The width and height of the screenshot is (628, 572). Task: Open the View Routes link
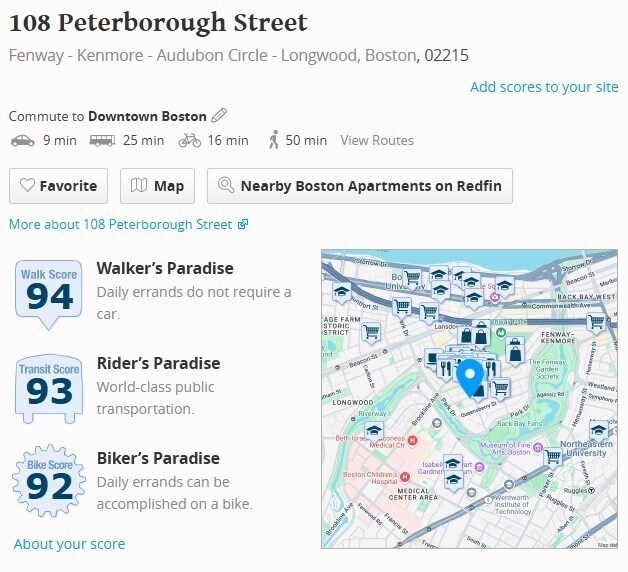377,140
